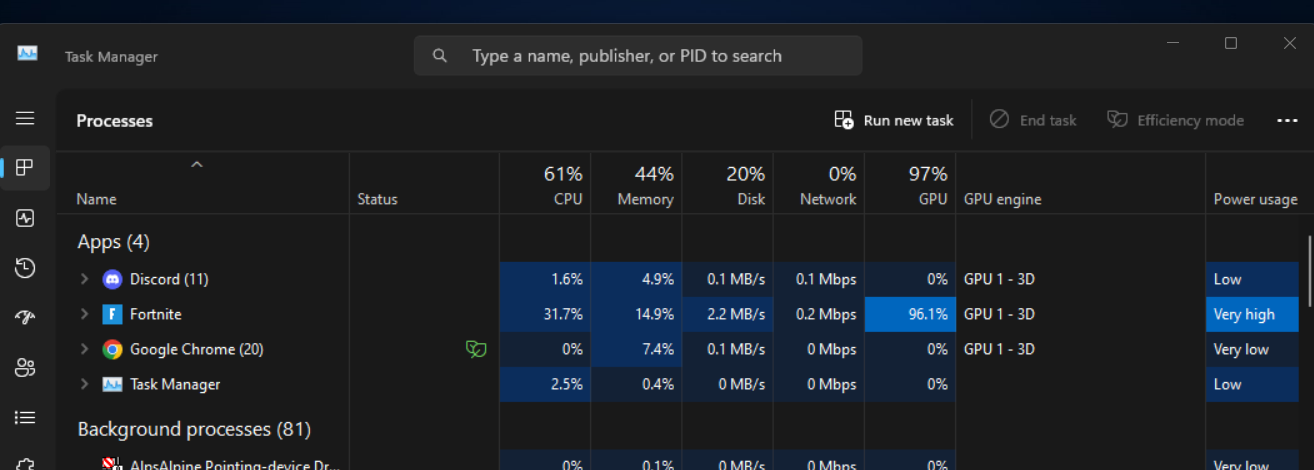Click Chrome's 7.4% memory cell
Viewport: 1314px width, 470px height.
(636, 349)
